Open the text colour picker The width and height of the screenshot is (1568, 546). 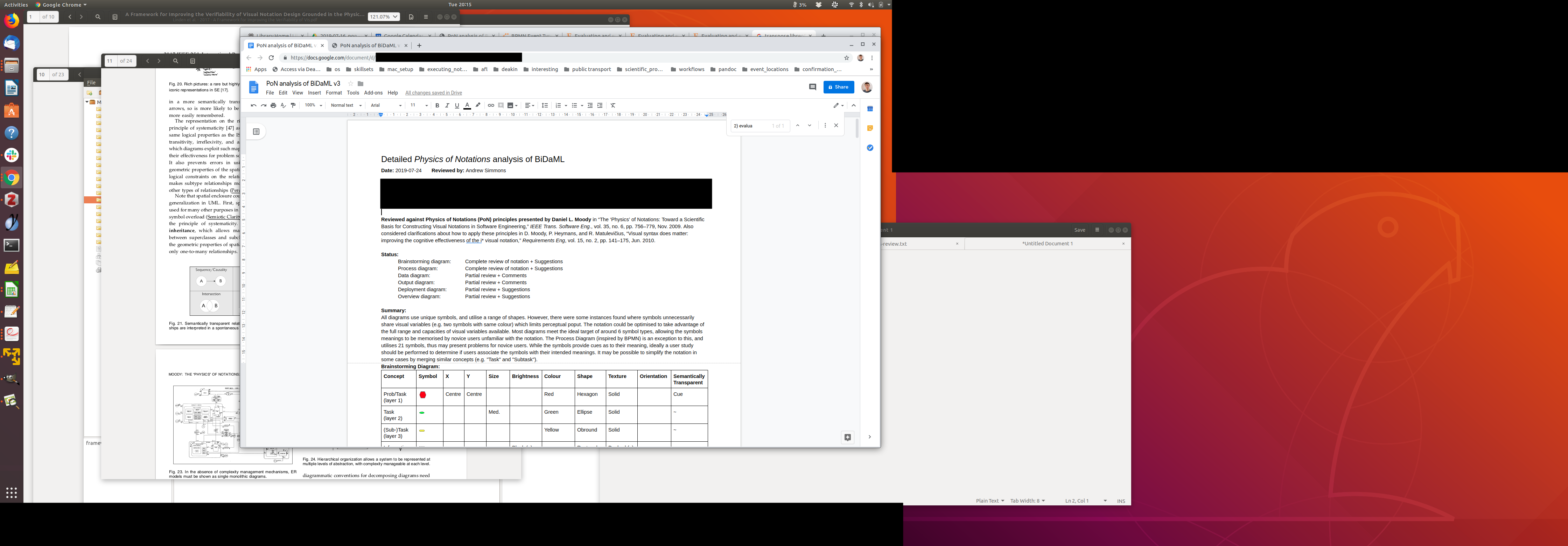(x=467, y=105)
